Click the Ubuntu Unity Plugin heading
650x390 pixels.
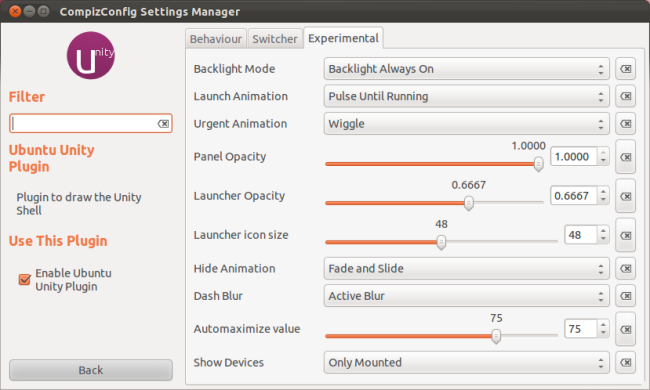point(51,158)
